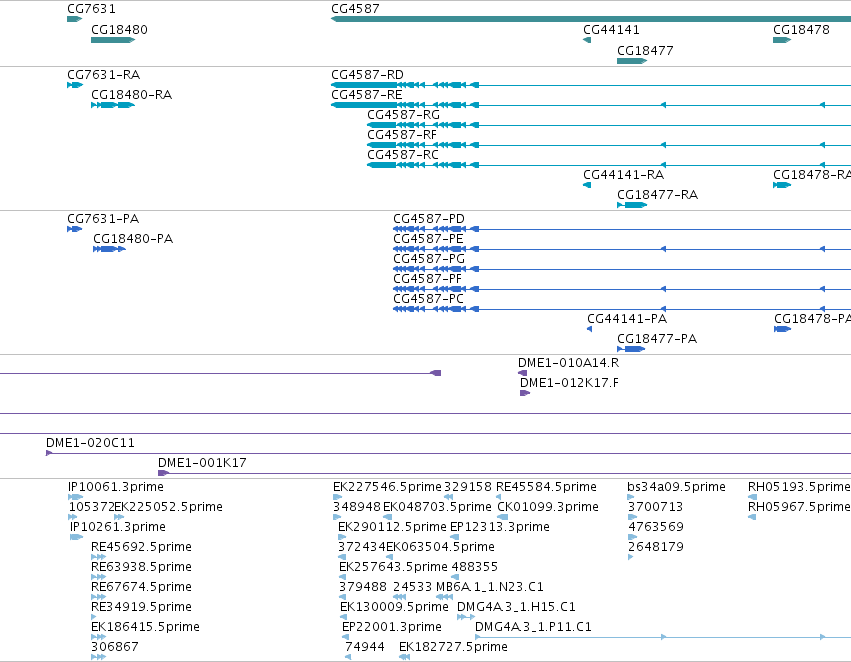The image size is (851, 662).
Task: Click the DMG4A.3_1.H15.C1 label
Action: (x=516, y=608)
